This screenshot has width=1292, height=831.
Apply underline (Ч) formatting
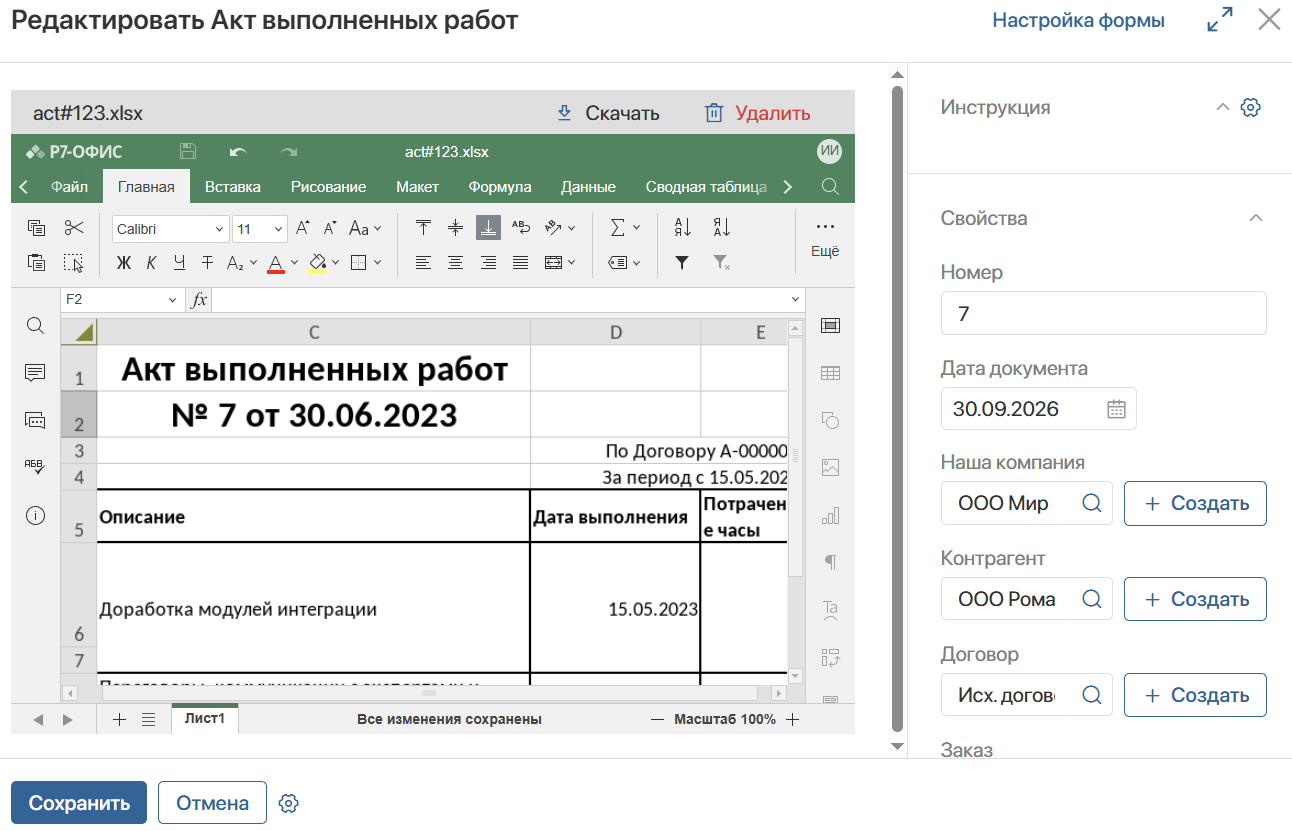179,263
